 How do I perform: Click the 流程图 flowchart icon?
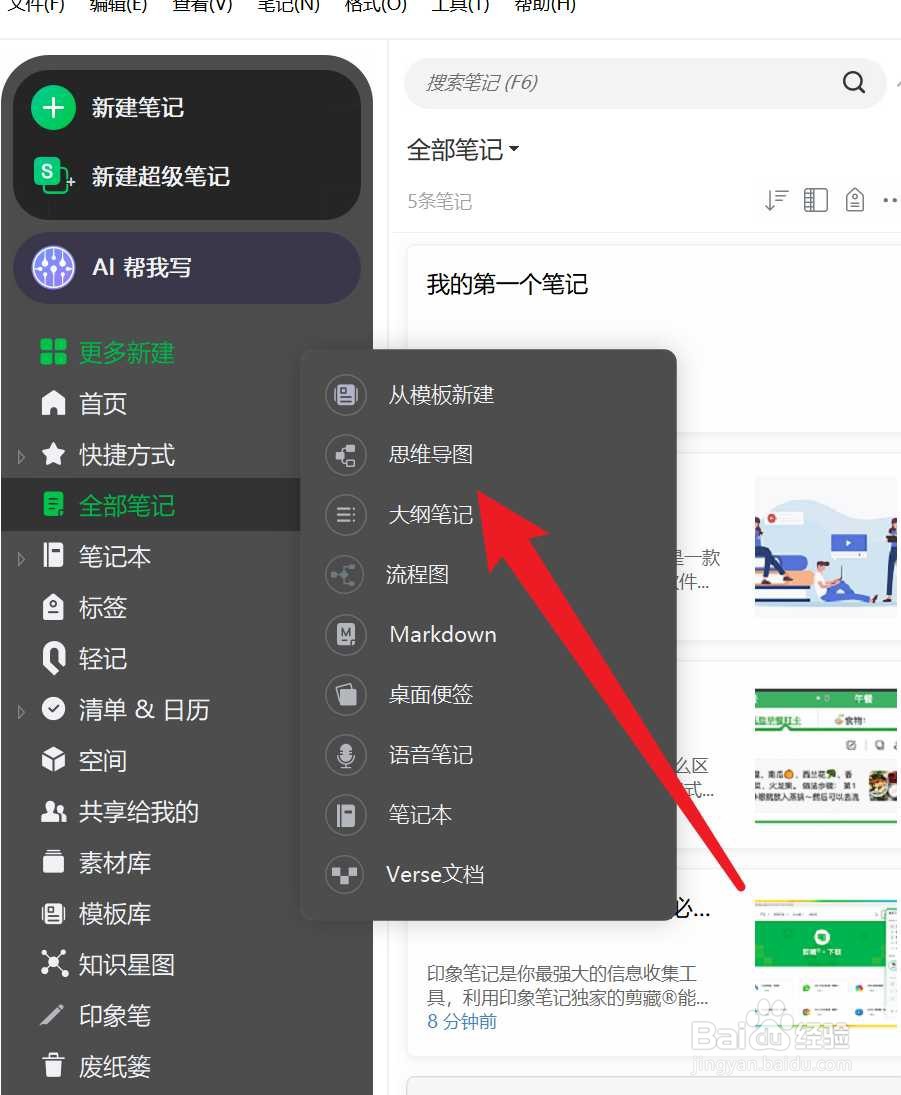click(x=344, y=575)
